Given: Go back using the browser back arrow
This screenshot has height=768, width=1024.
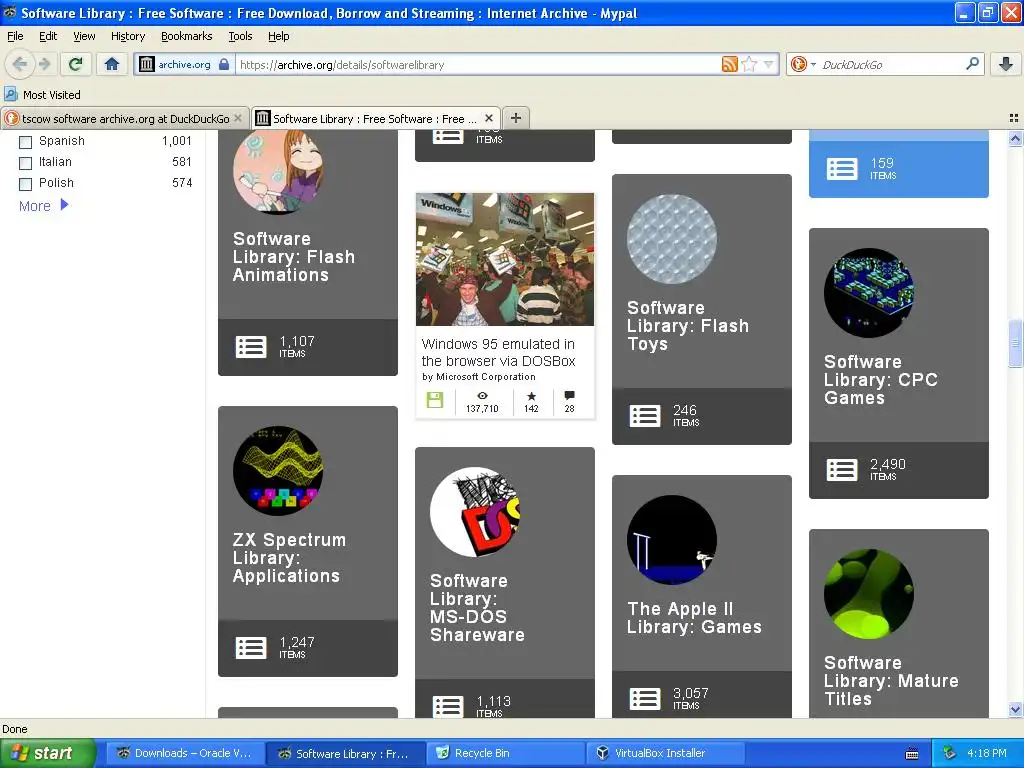Looking at the screenshot, I should (20, 64).
